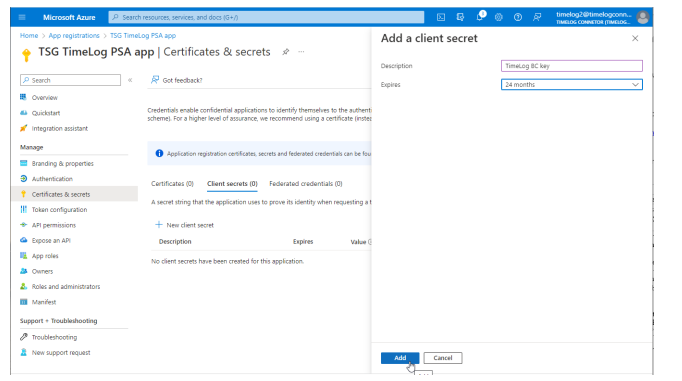Screen dimensions: 682x381
Task: Open TSG TimeLog PSA app breadcrumb
Action: pyautogui.click(x=143, y=36)
